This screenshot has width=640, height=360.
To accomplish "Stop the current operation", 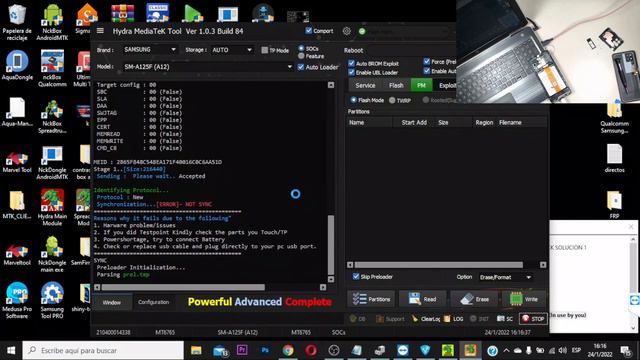I will (533, 319).
